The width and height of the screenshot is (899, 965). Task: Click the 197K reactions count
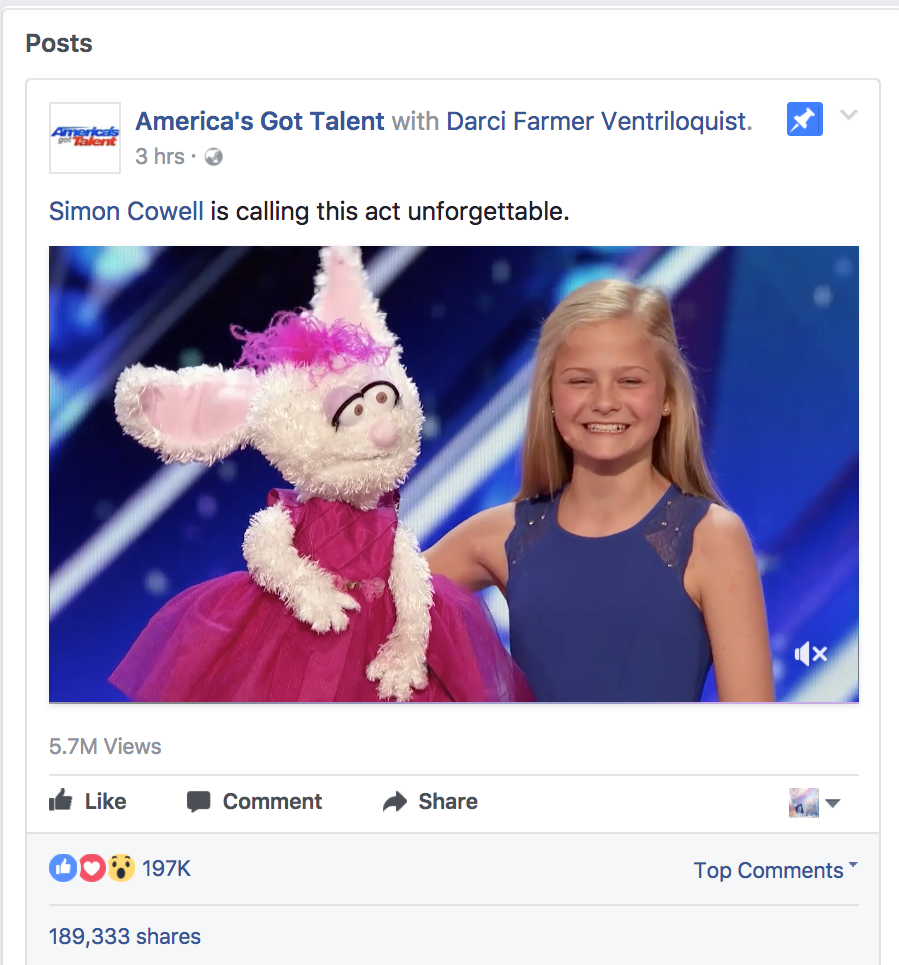(x=166, y=868)
